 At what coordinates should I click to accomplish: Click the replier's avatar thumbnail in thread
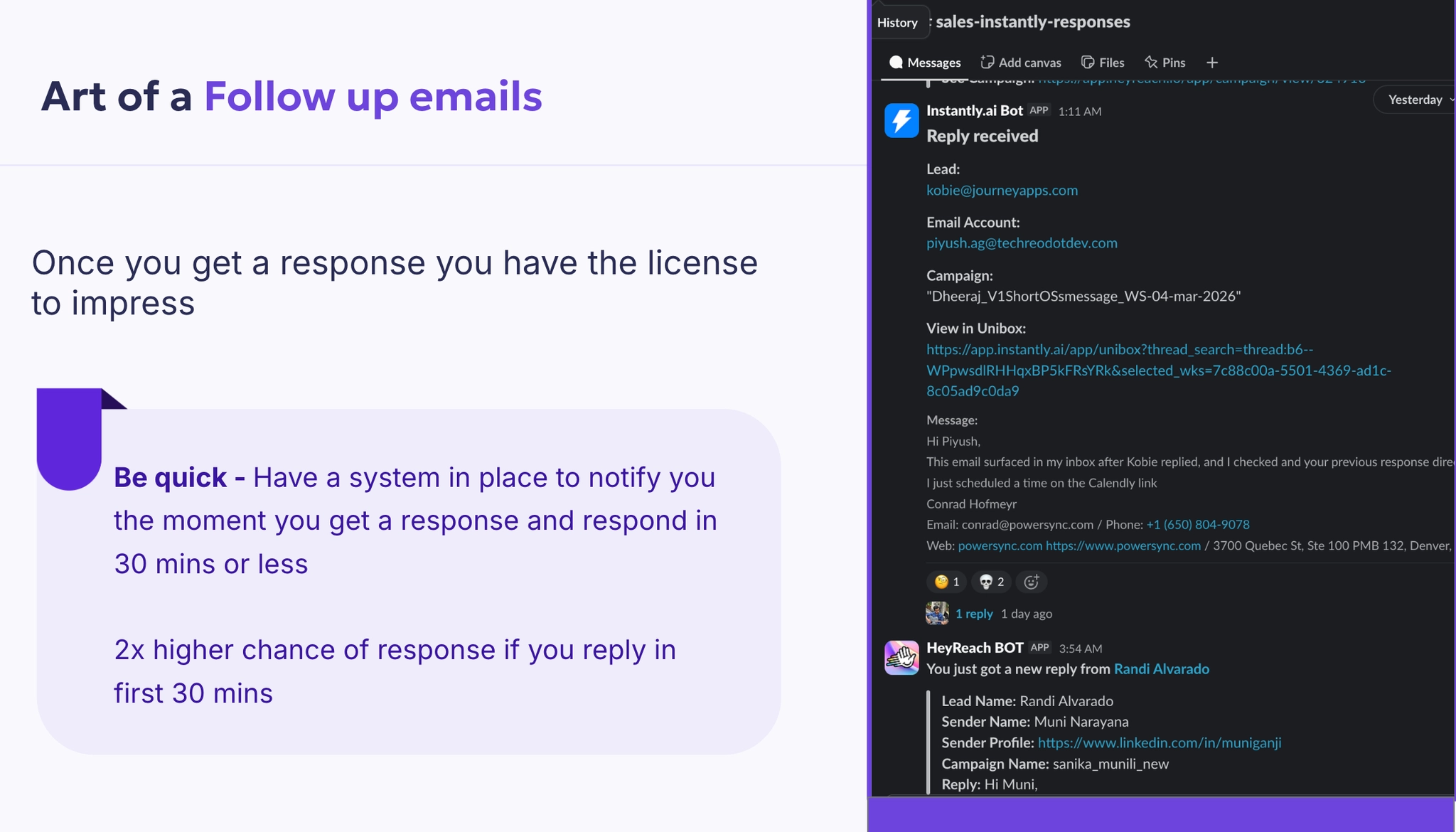click(937, 613)
